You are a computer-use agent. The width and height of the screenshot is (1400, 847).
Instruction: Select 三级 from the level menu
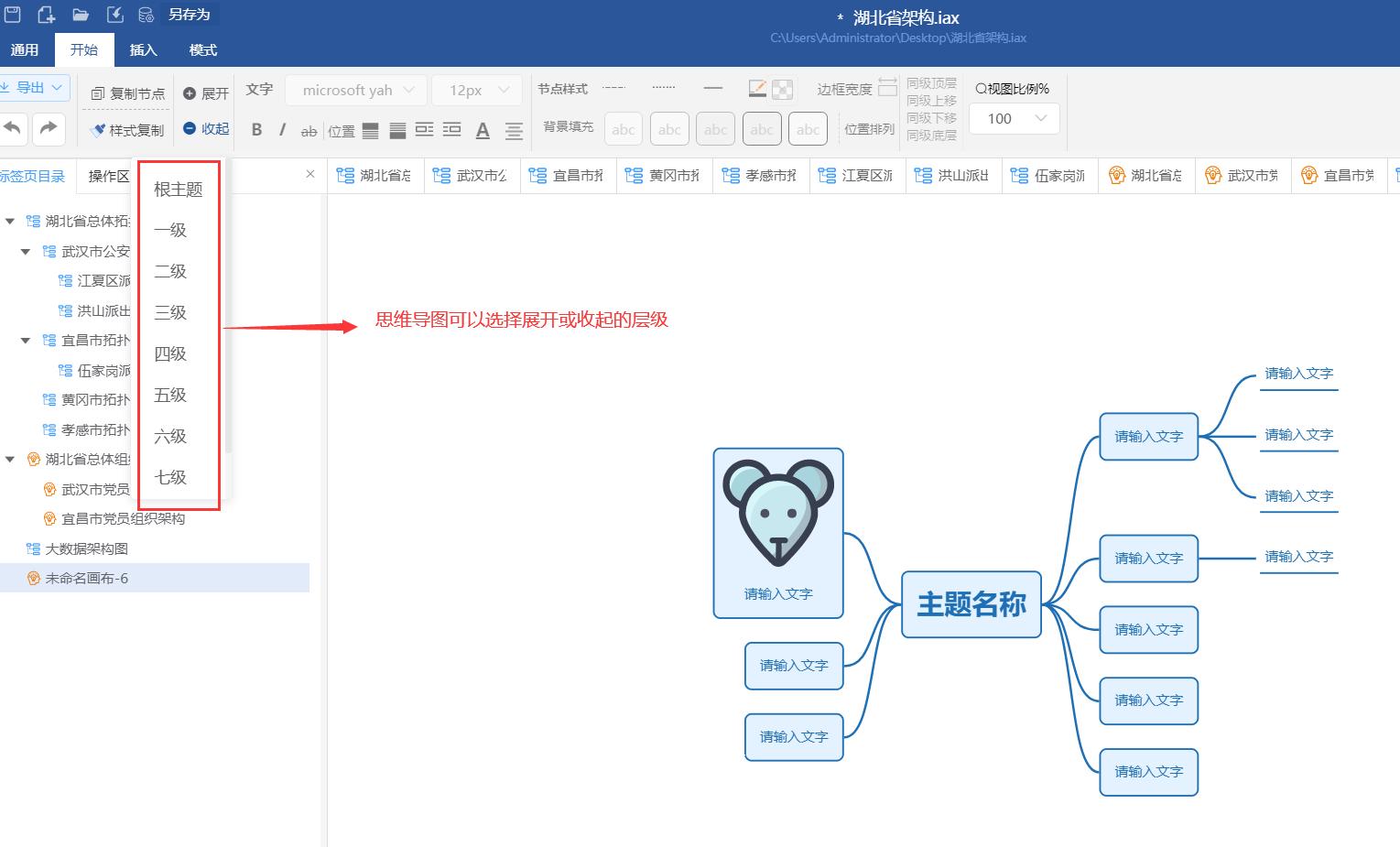(168, 312)
